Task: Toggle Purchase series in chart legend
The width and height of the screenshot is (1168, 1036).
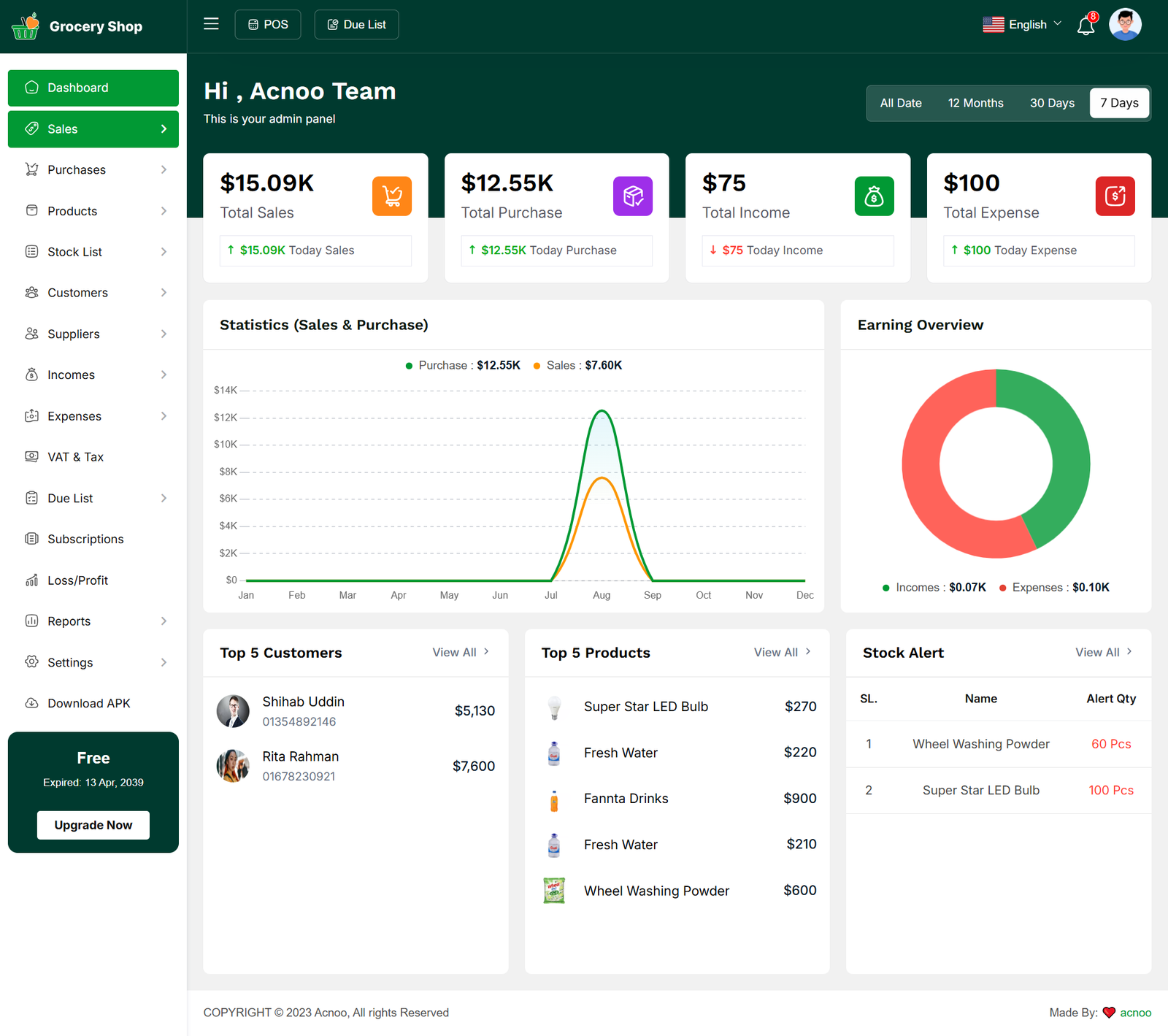Action: point(463,366)
